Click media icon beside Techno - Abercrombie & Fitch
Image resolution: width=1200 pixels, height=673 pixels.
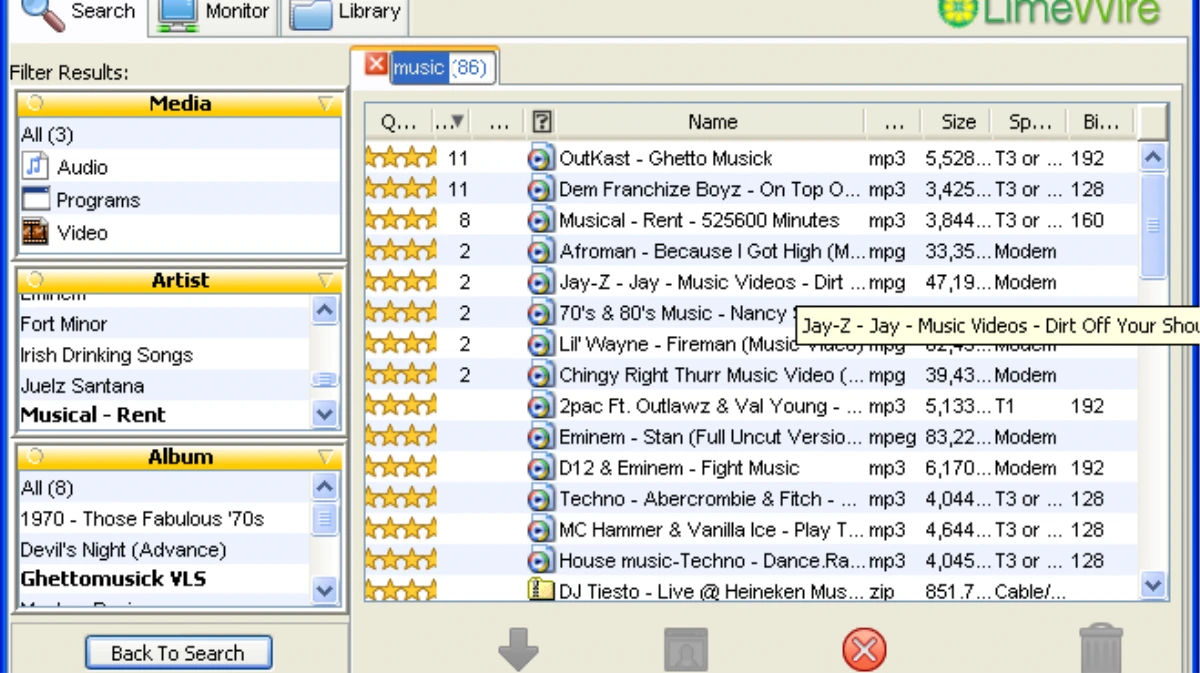(x=541, y=499)
